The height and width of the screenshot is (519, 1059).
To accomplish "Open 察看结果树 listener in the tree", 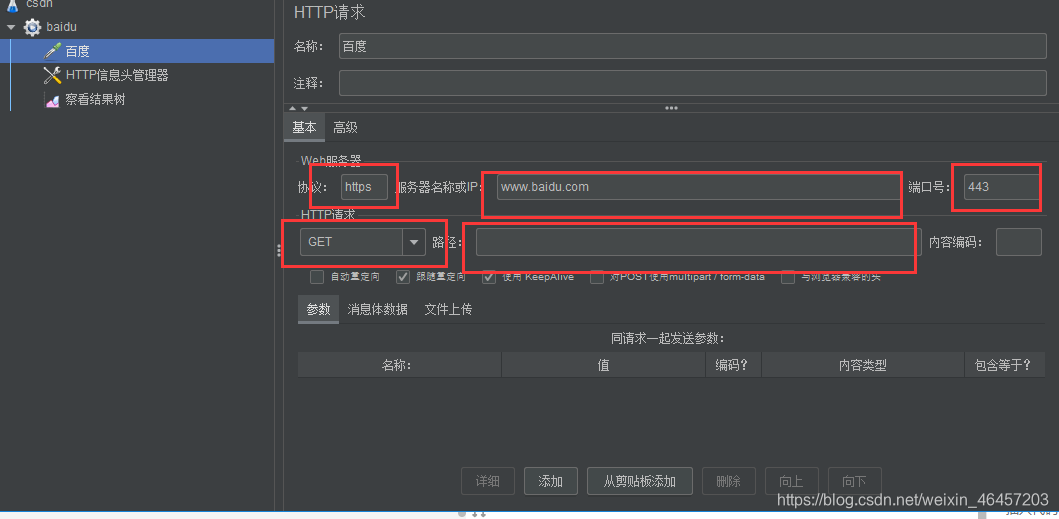I will 95,100.
